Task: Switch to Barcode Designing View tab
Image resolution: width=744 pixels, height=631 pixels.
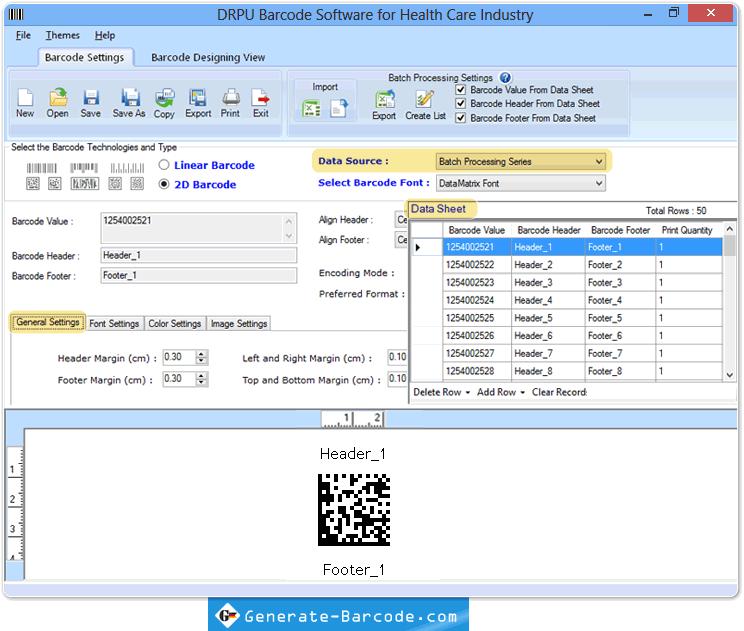Action: point(208,57)
